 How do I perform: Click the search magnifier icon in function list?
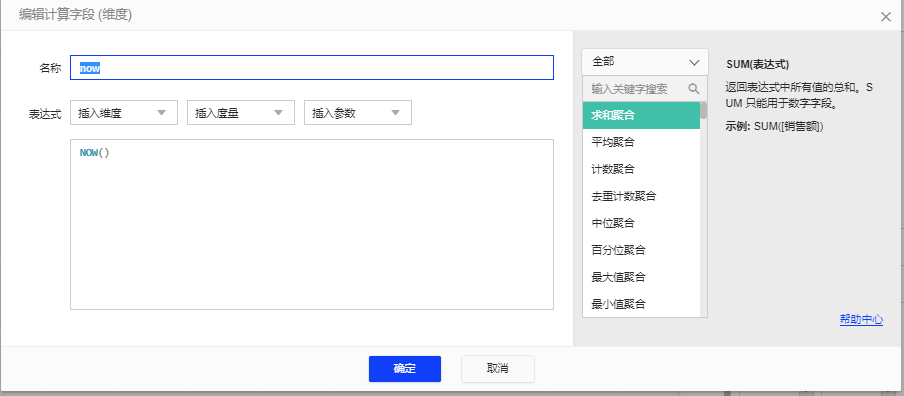694,89
